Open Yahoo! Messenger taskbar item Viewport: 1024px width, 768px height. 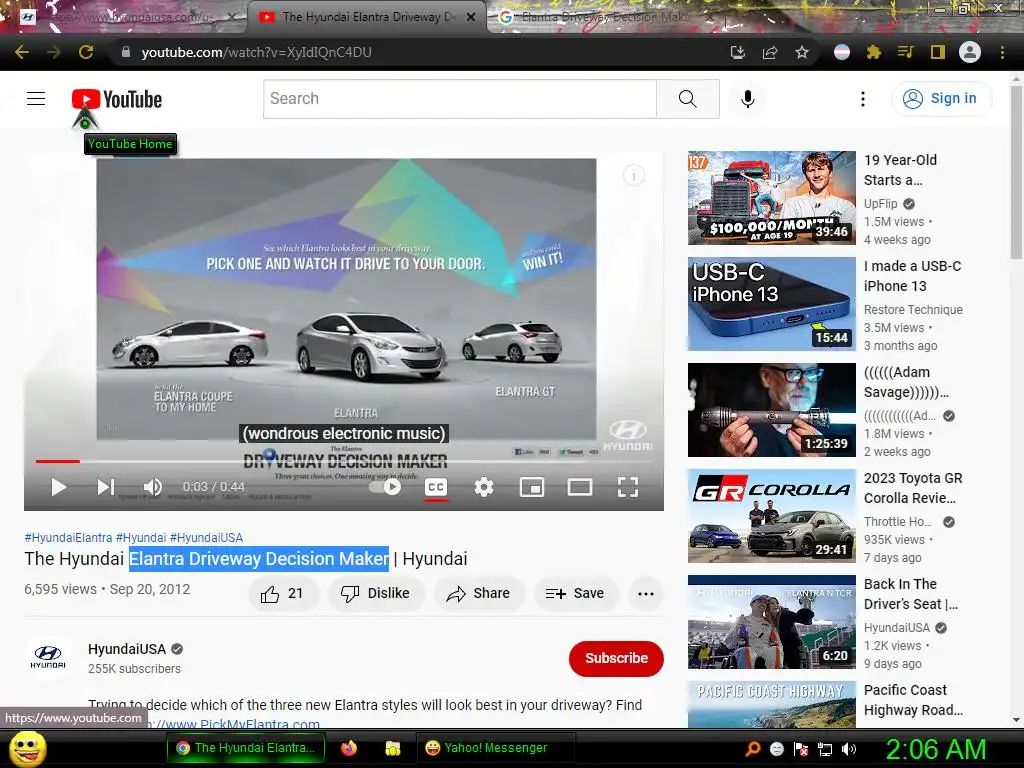[x=494, y=748]
